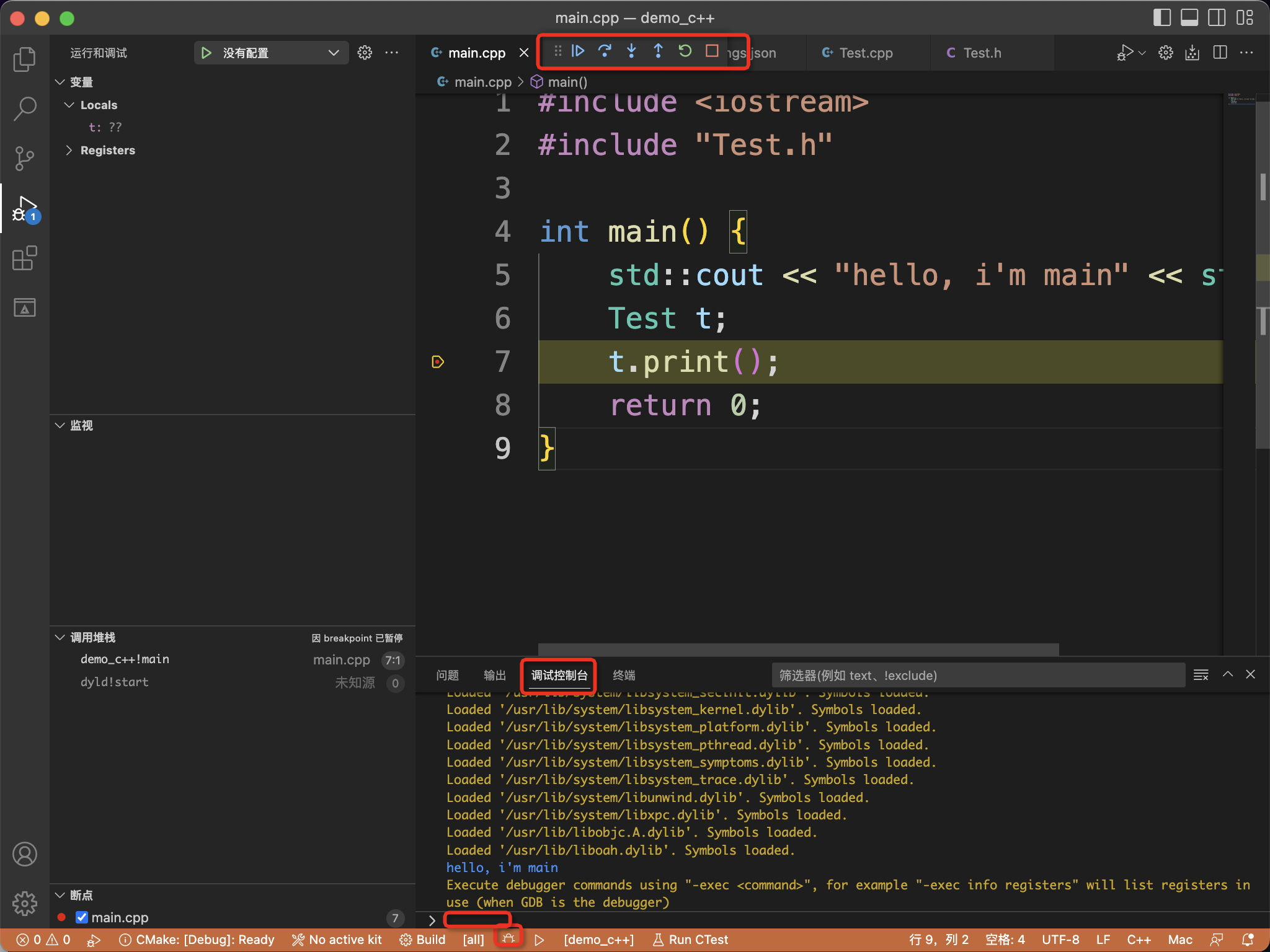Open notifications bell in status bar
This screenshot has height=952, width=1270.
pos(1248,940)
